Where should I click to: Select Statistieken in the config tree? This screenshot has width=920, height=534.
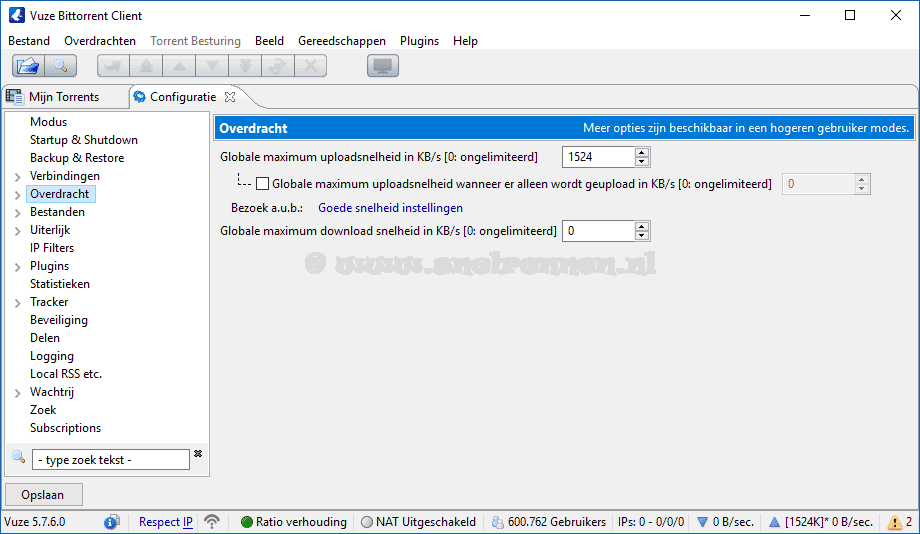click(x=60, y=283)
